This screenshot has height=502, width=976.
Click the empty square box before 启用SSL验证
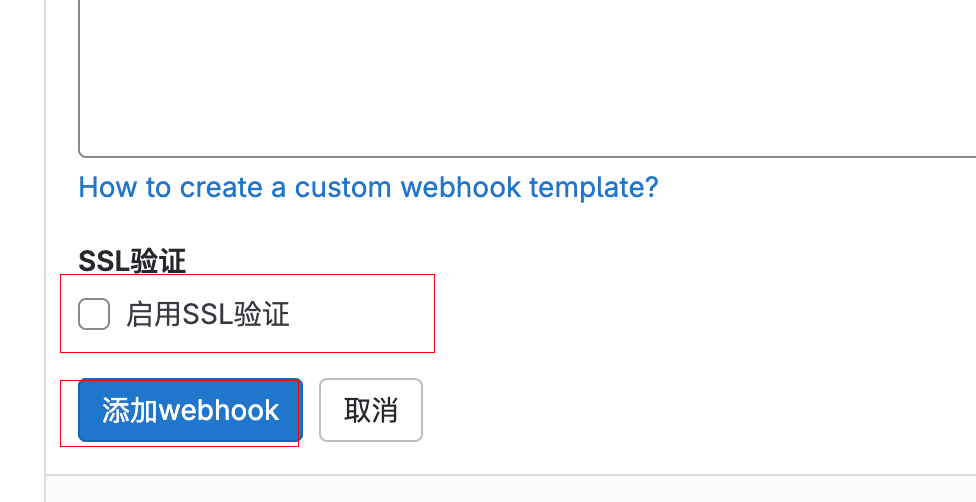pyautogui.click(x=94, y=315)
